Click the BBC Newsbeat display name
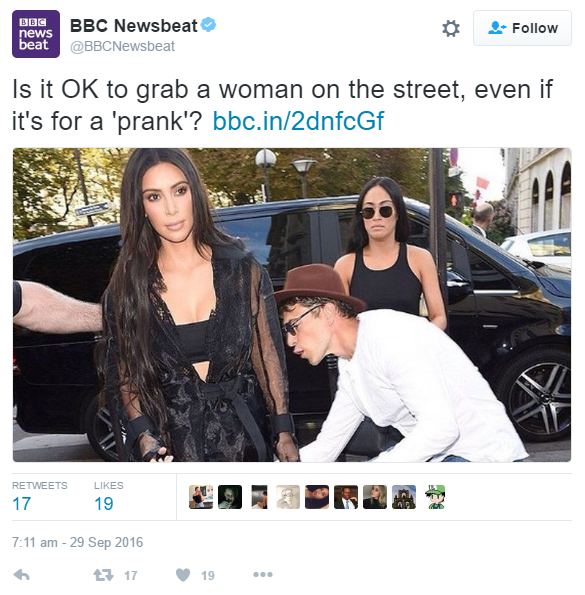 pos(134,26)
